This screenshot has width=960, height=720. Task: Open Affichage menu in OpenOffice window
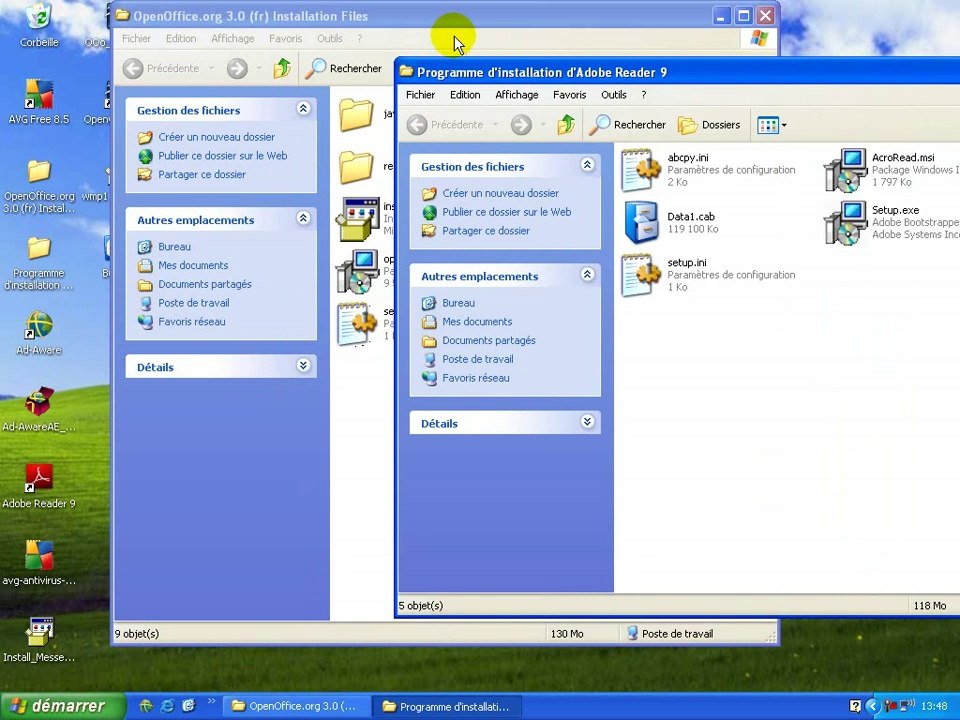tap(233, 39)
